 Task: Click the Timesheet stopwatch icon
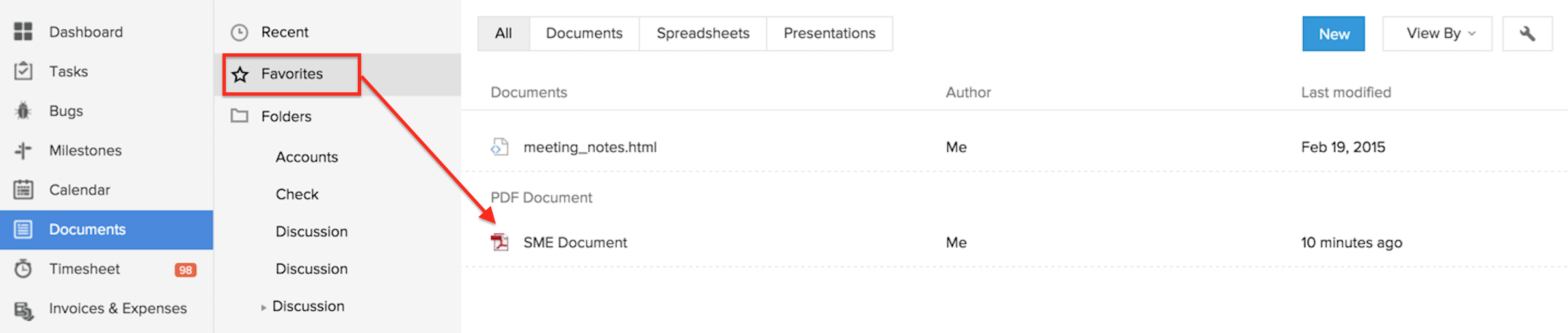(23, 269)
